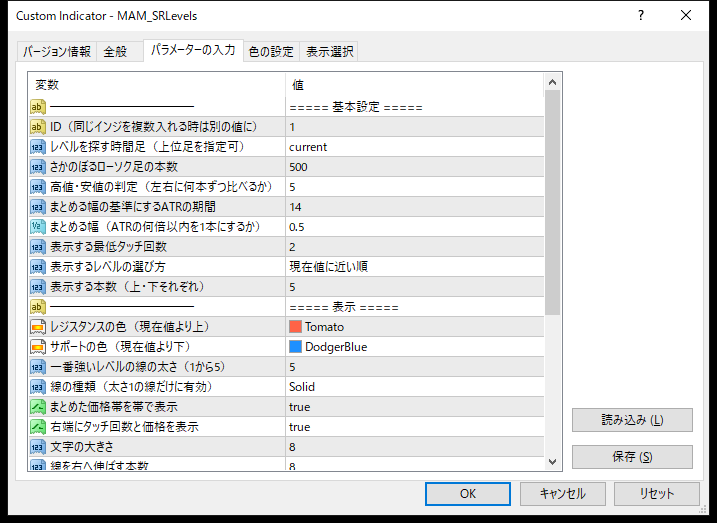
Task: Click the bool icon for まとめた価格帯を帯で表示
Action: [38, 407]
